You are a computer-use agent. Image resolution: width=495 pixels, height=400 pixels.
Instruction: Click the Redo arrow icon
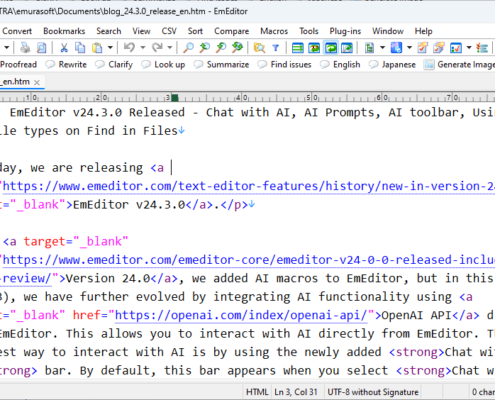click(157, 48)
